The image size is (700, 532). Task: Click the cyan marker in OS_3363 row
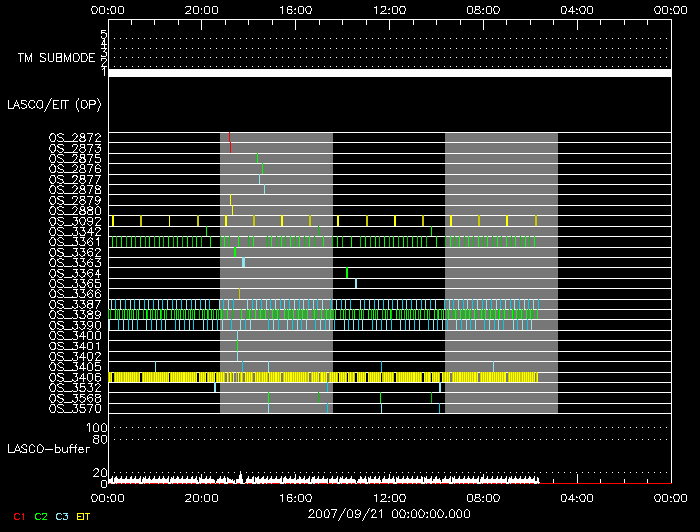pos(243,262)
